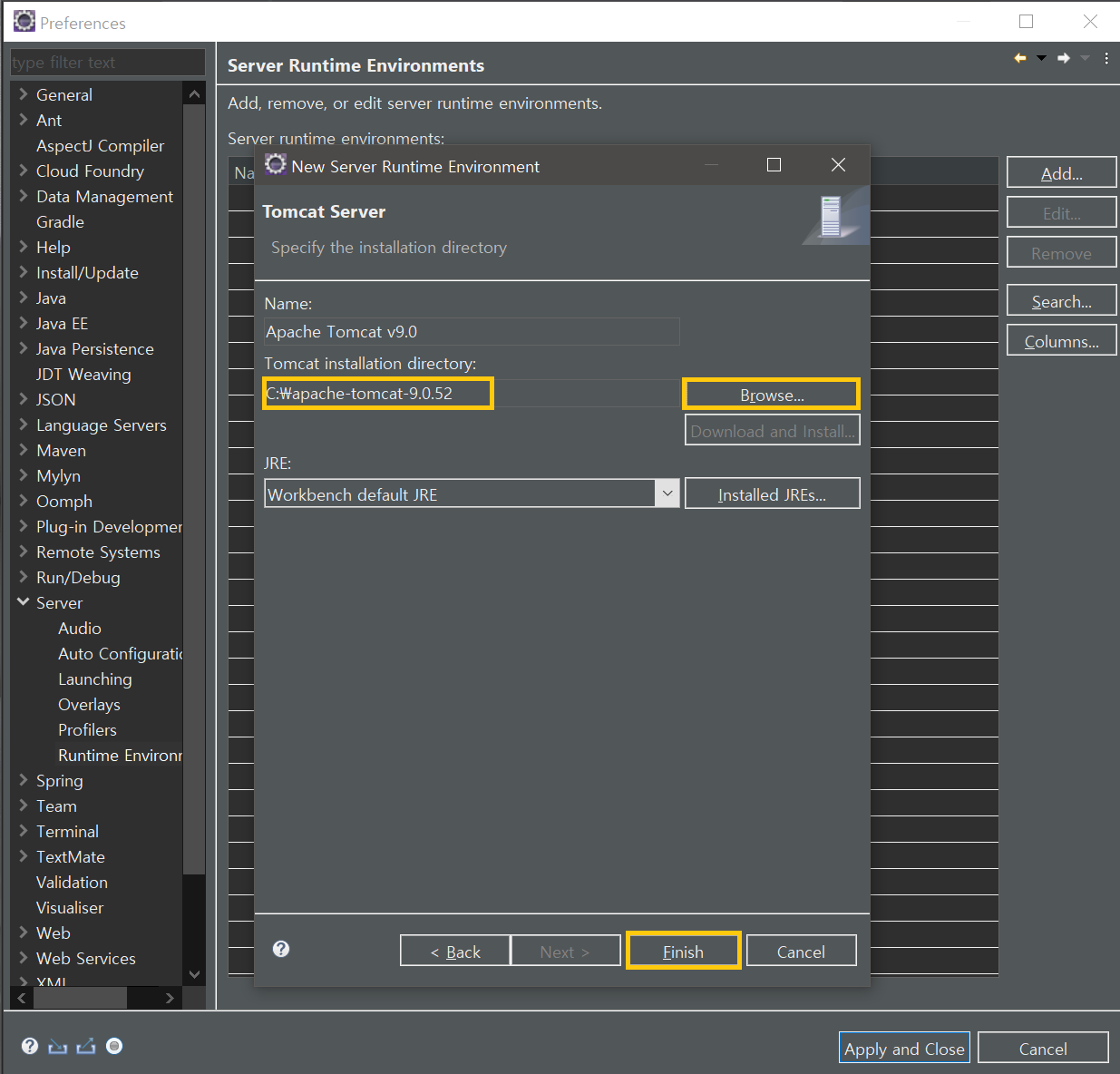Expand the Maven tree node
Viewport: 1120px width, 1074px height.
23,449
